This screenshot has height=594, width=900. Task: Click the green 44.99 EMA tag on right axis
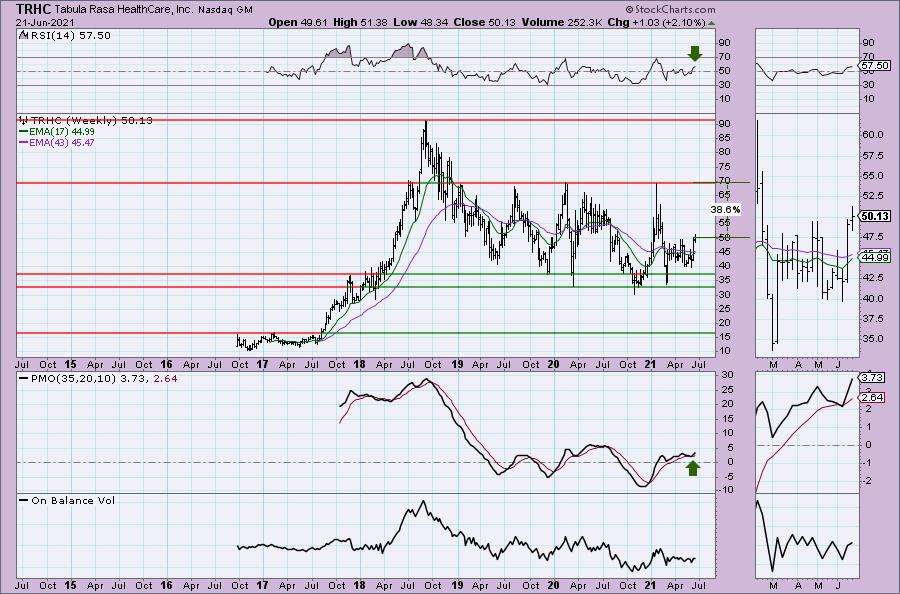[876, 258]
